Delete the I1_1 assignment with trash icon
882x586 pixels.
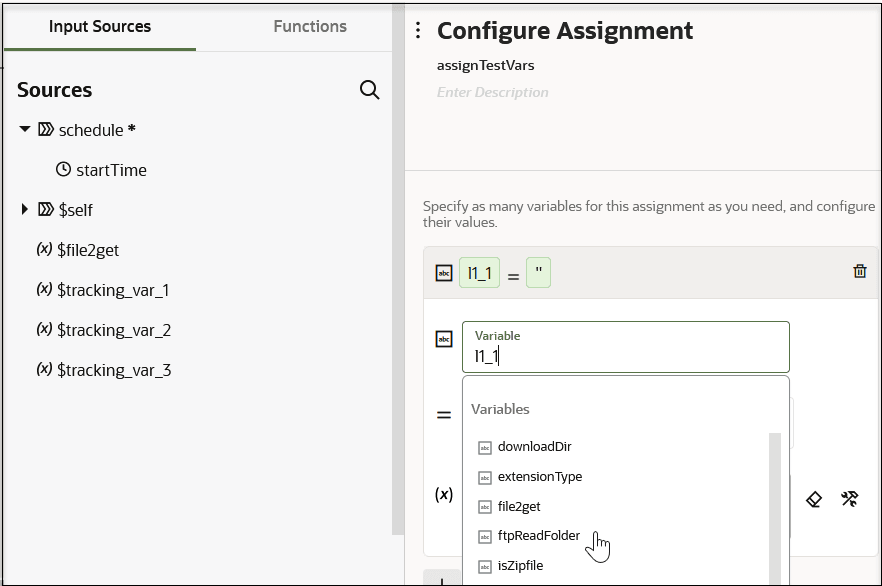point(859,271)
